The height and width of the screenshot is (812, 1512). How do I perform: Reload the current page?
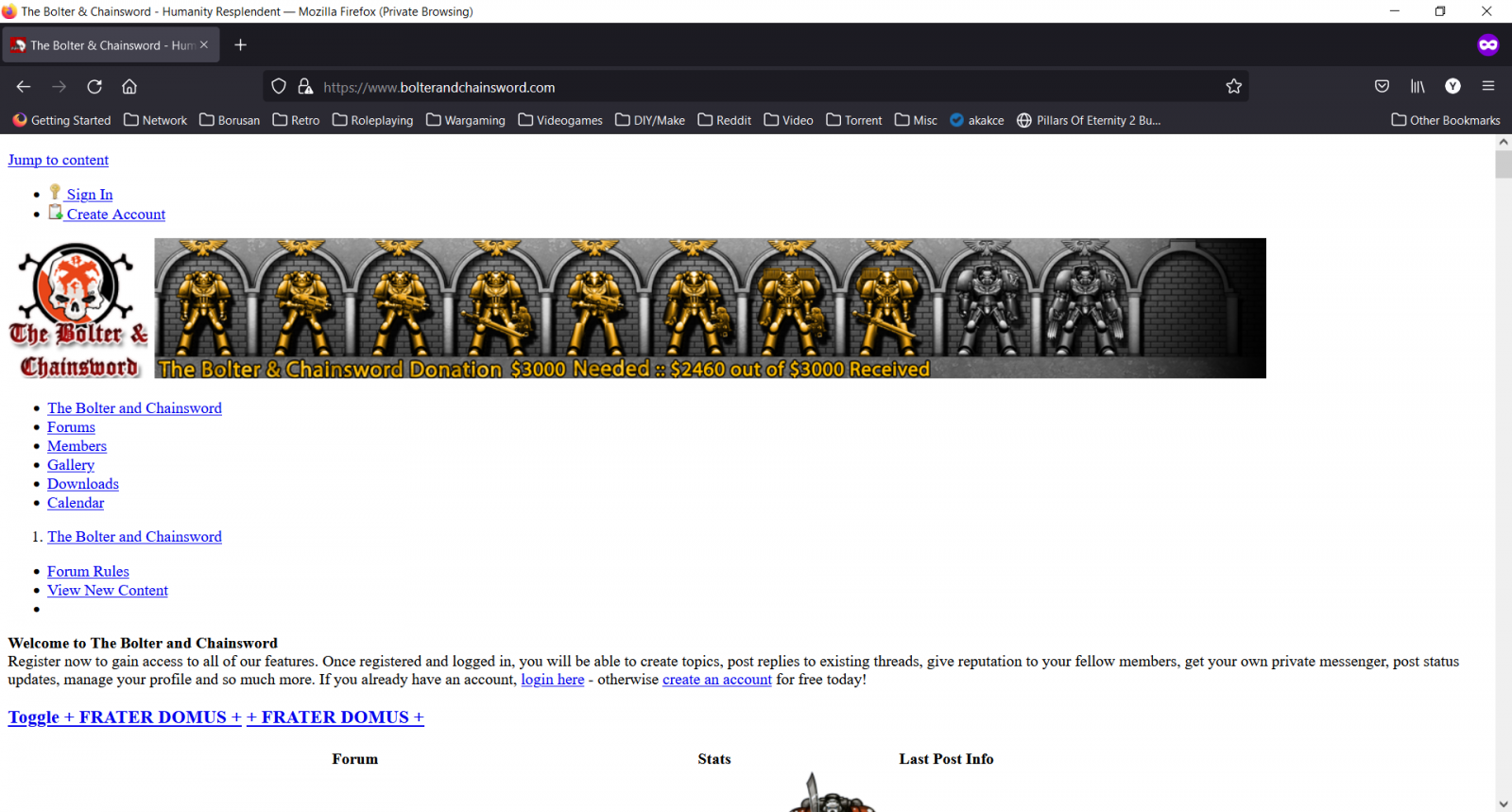(94, 87)
